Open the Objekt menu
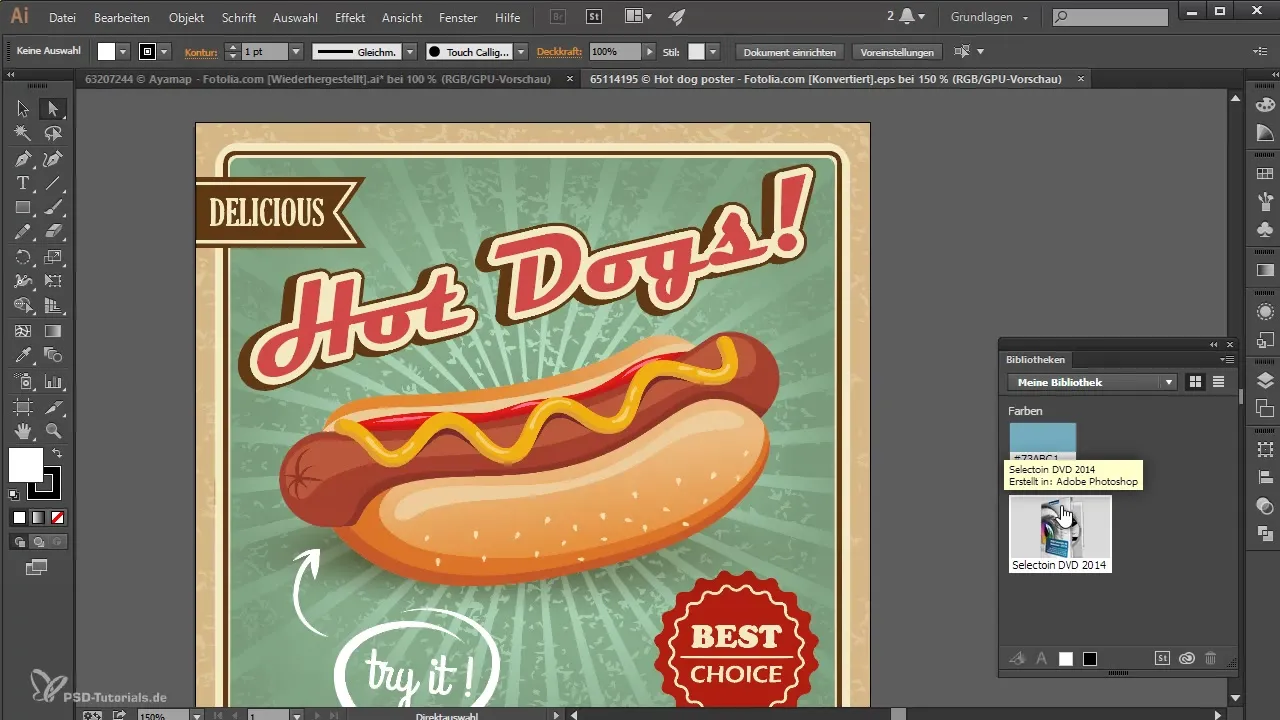The image size is (1280, 720). click(186, 18)
